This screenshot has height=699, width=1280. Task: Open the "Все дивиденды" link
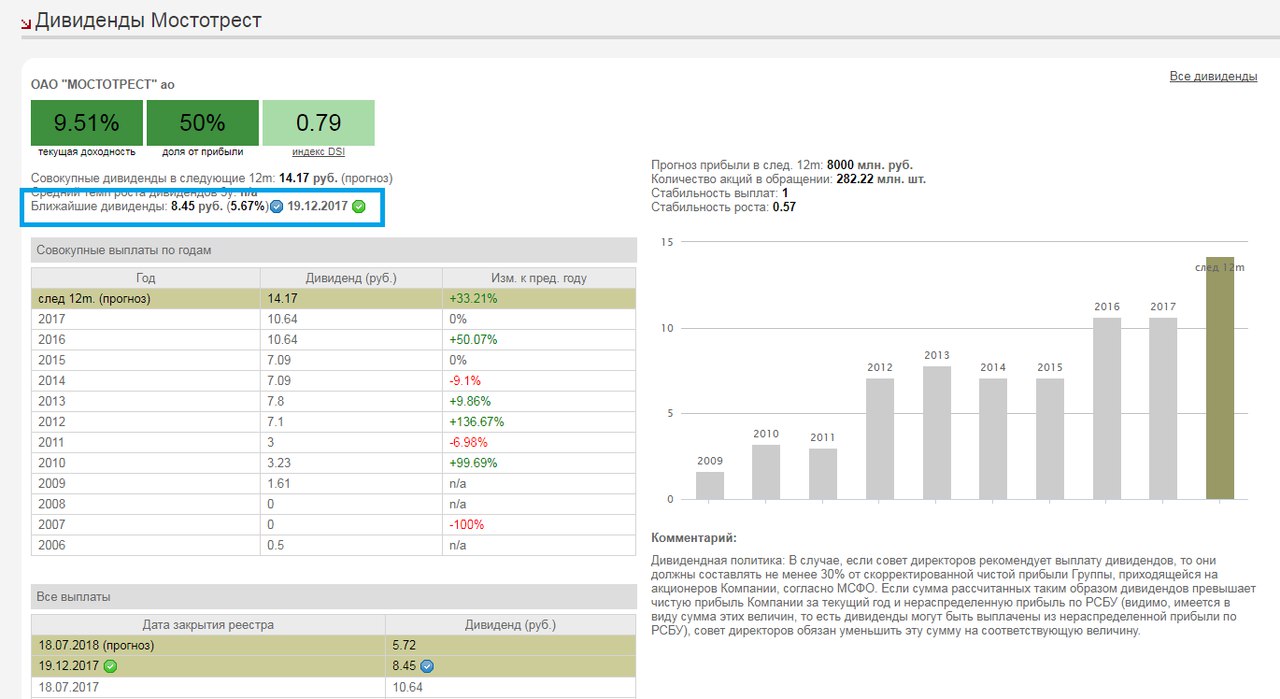(x=1213, y=77)
